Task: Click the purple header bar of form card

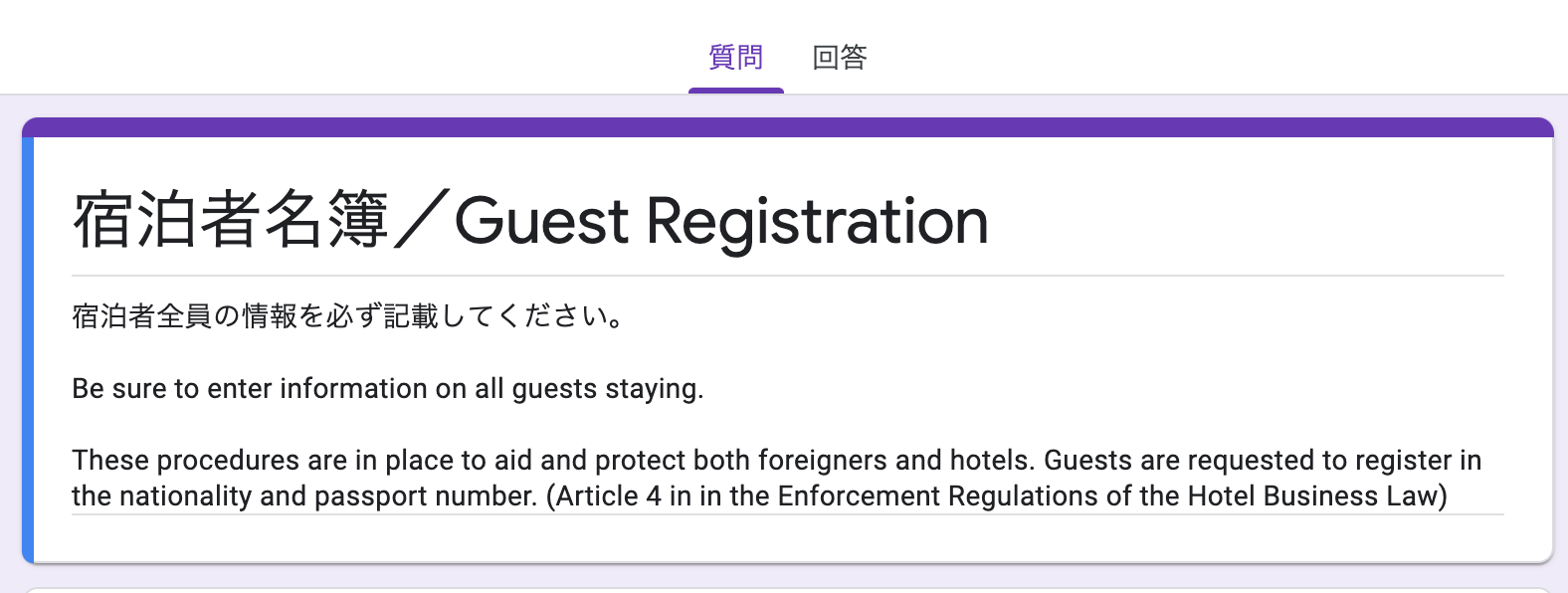Action: 787,127
